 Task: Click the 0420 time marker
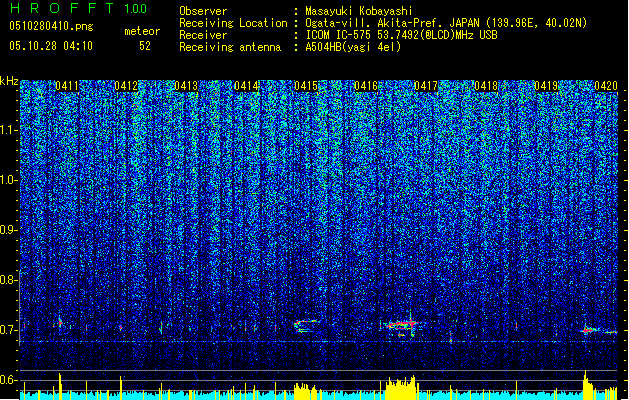point(606,86)
